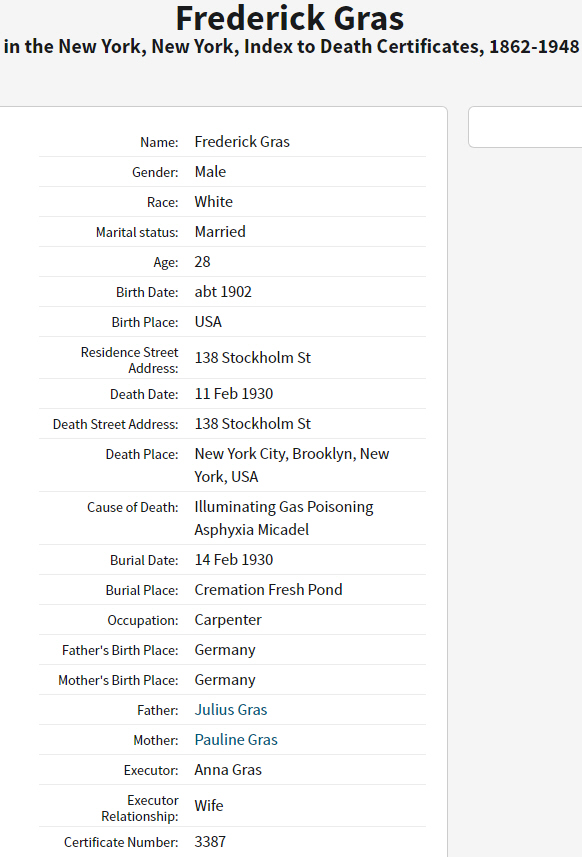Image resolution: width=582 pixels, height=857 pixels.
Task: Click the Burial Date value 14 Feb 1930
Action: coord(234,560)
